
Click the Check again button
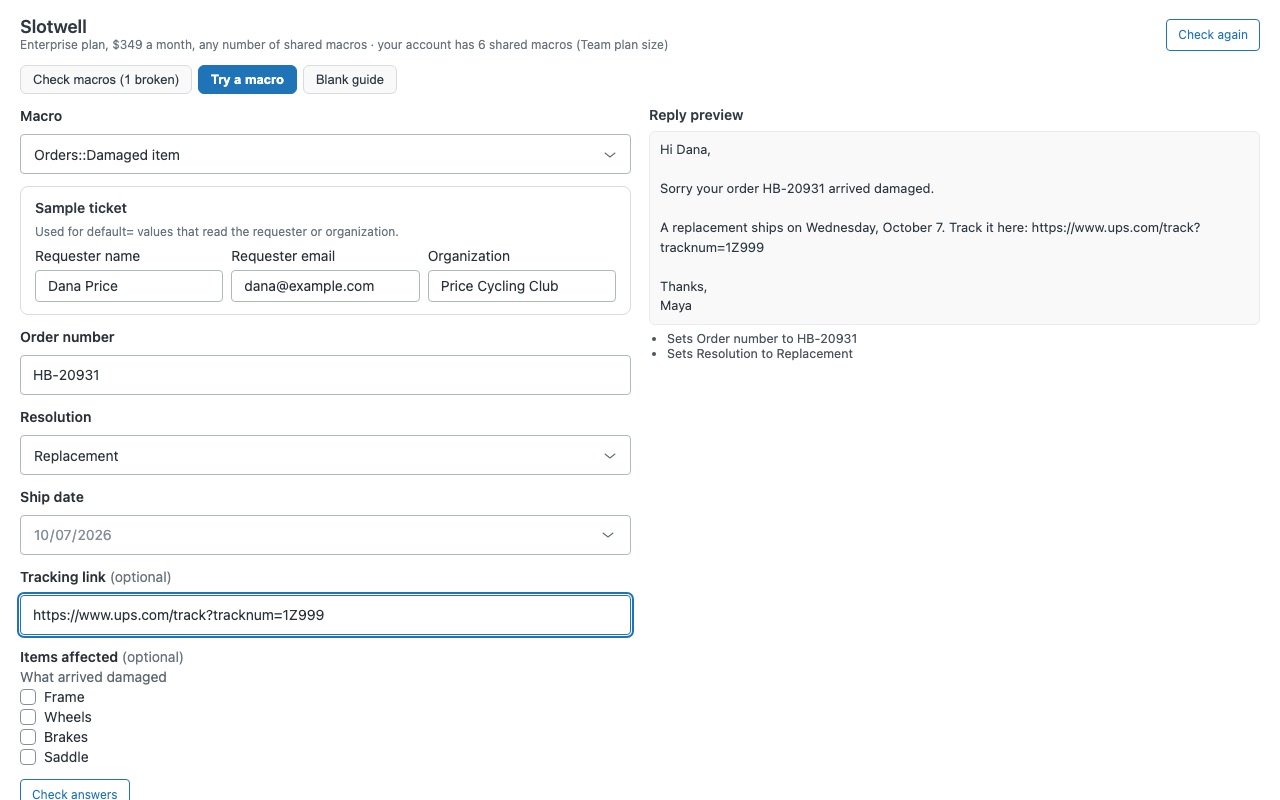click(x=1212, y=35)
